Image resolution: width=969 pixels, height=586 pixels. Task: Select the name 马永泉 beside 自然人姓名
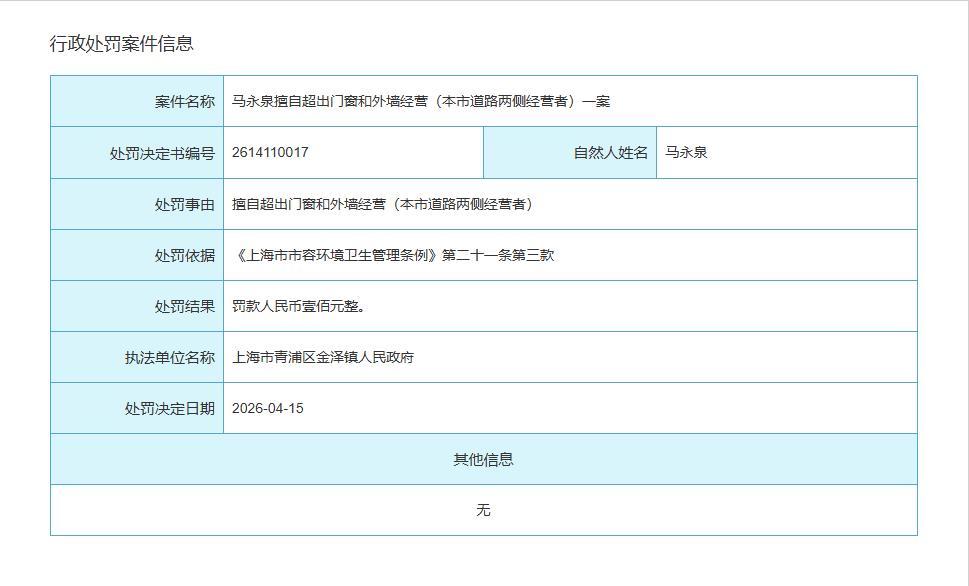tap(686, 153)
